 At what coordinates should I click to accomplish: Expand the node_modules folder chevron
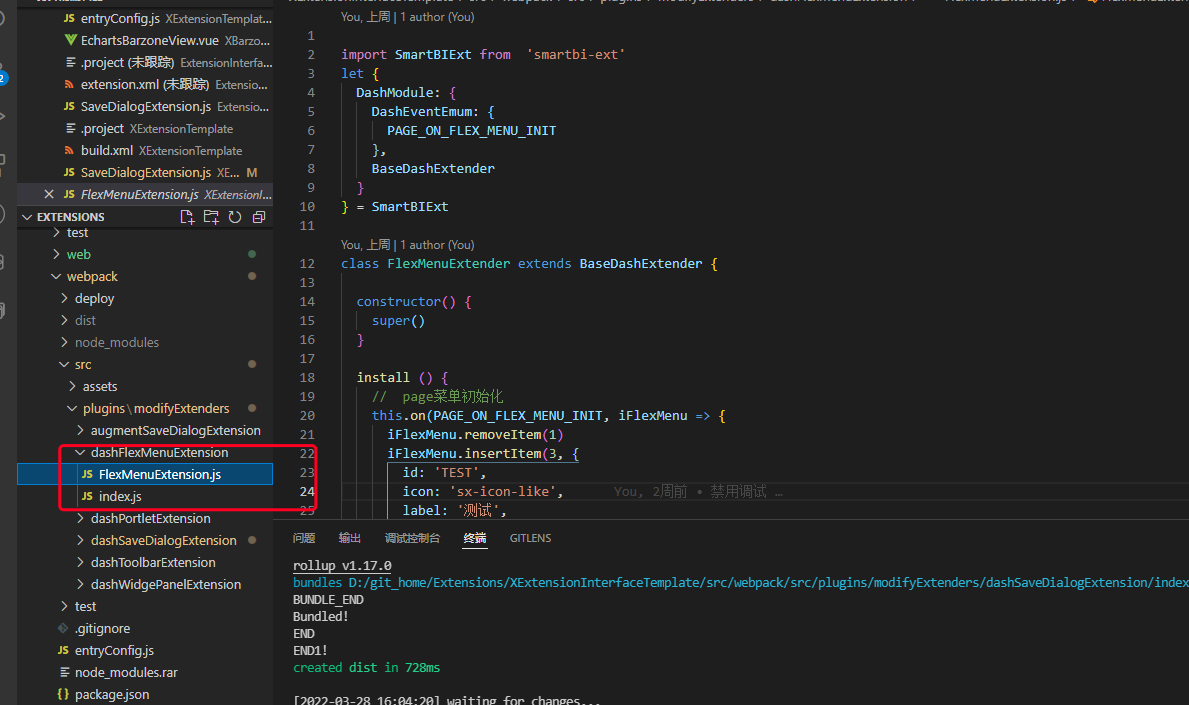pos(64,342)
